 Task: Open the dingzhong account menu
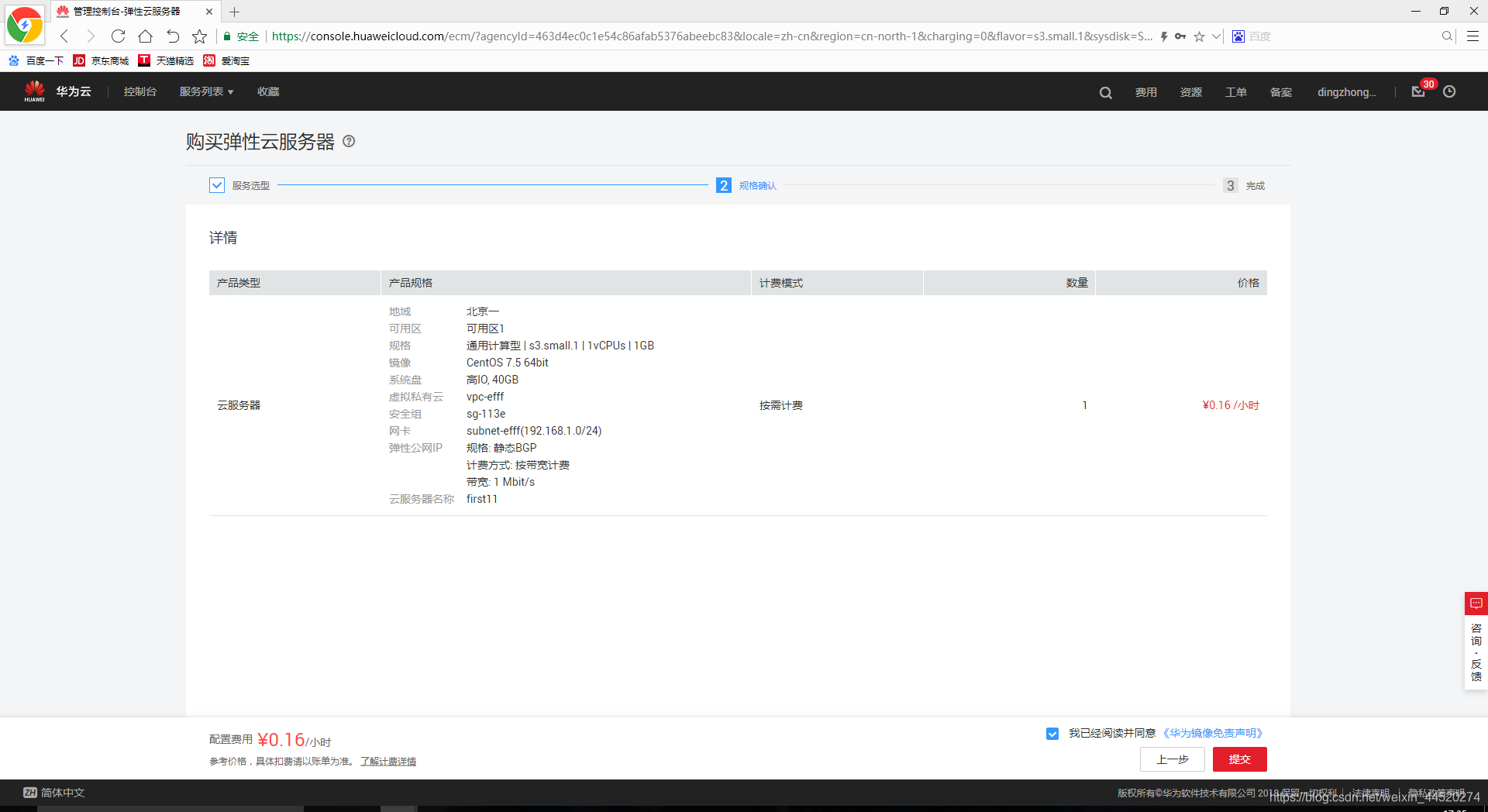(1347, 92)
